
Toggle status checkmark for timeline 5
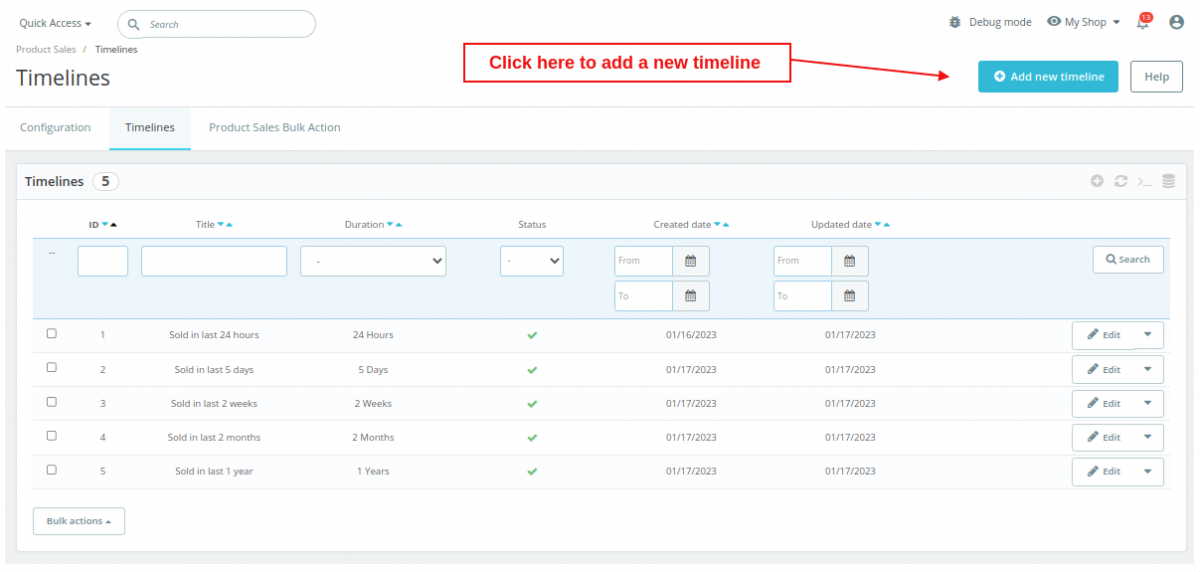click(532, 472)
